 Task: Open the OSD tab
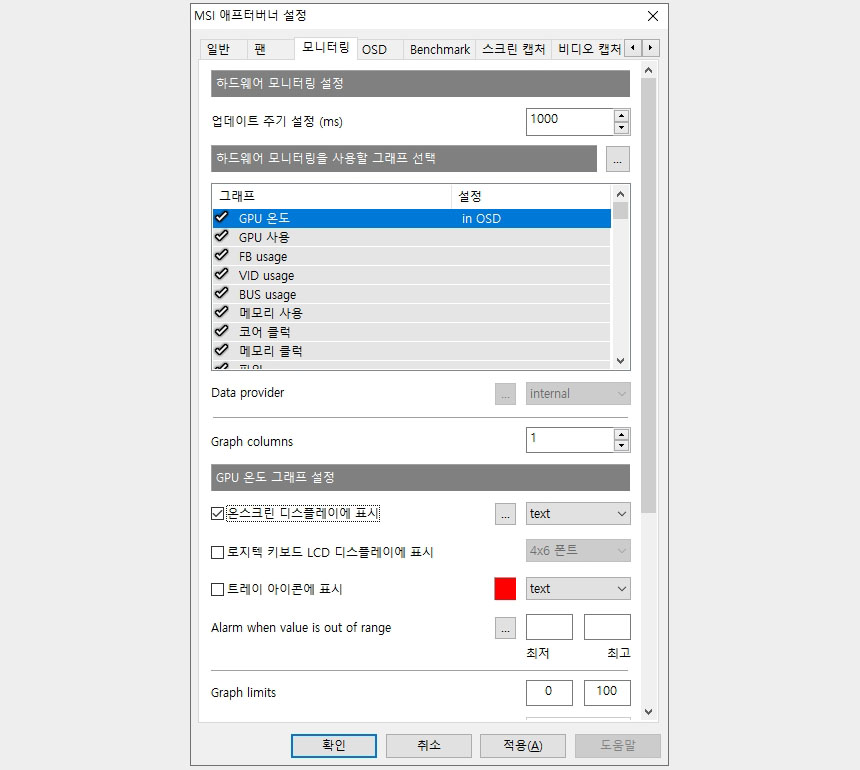380,49
